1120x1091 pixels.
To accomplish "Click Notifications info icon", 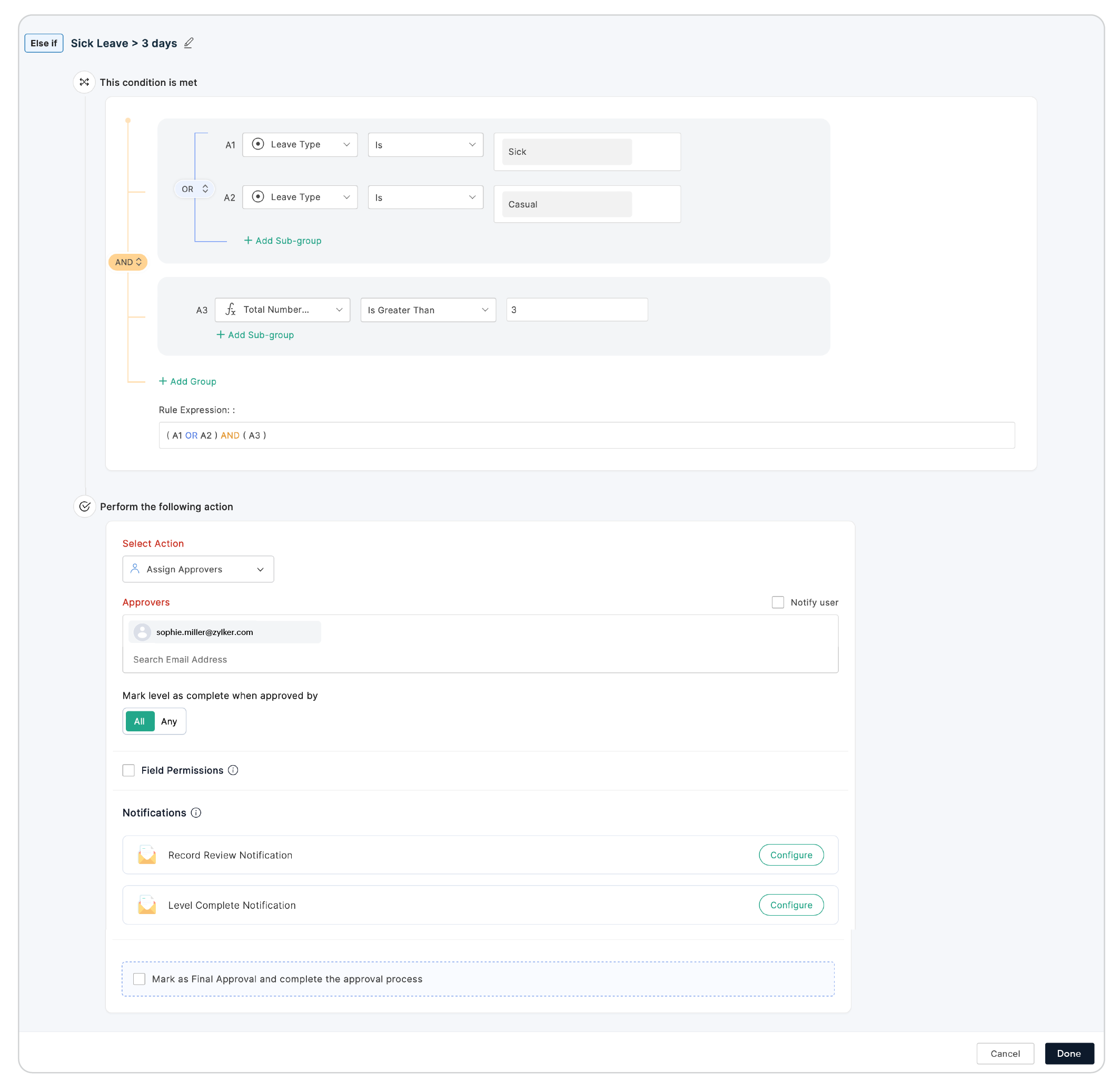I will [196, 812].
